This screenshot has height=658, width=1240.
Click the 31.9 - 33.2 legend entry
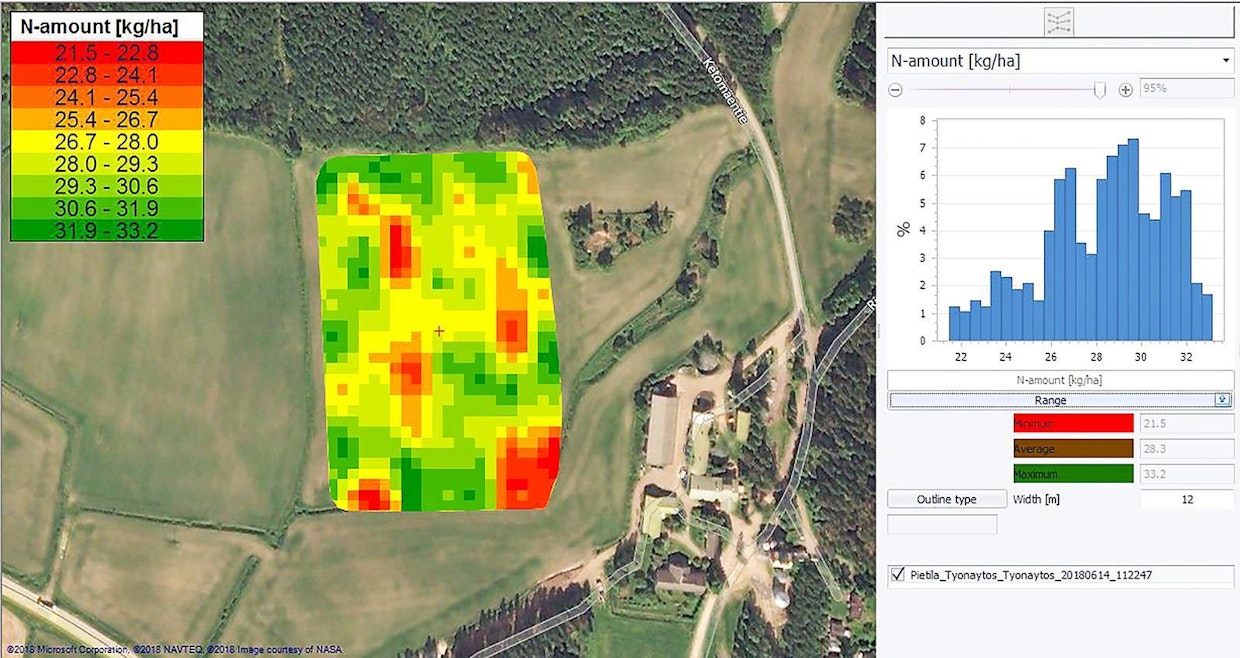(107, 229)
